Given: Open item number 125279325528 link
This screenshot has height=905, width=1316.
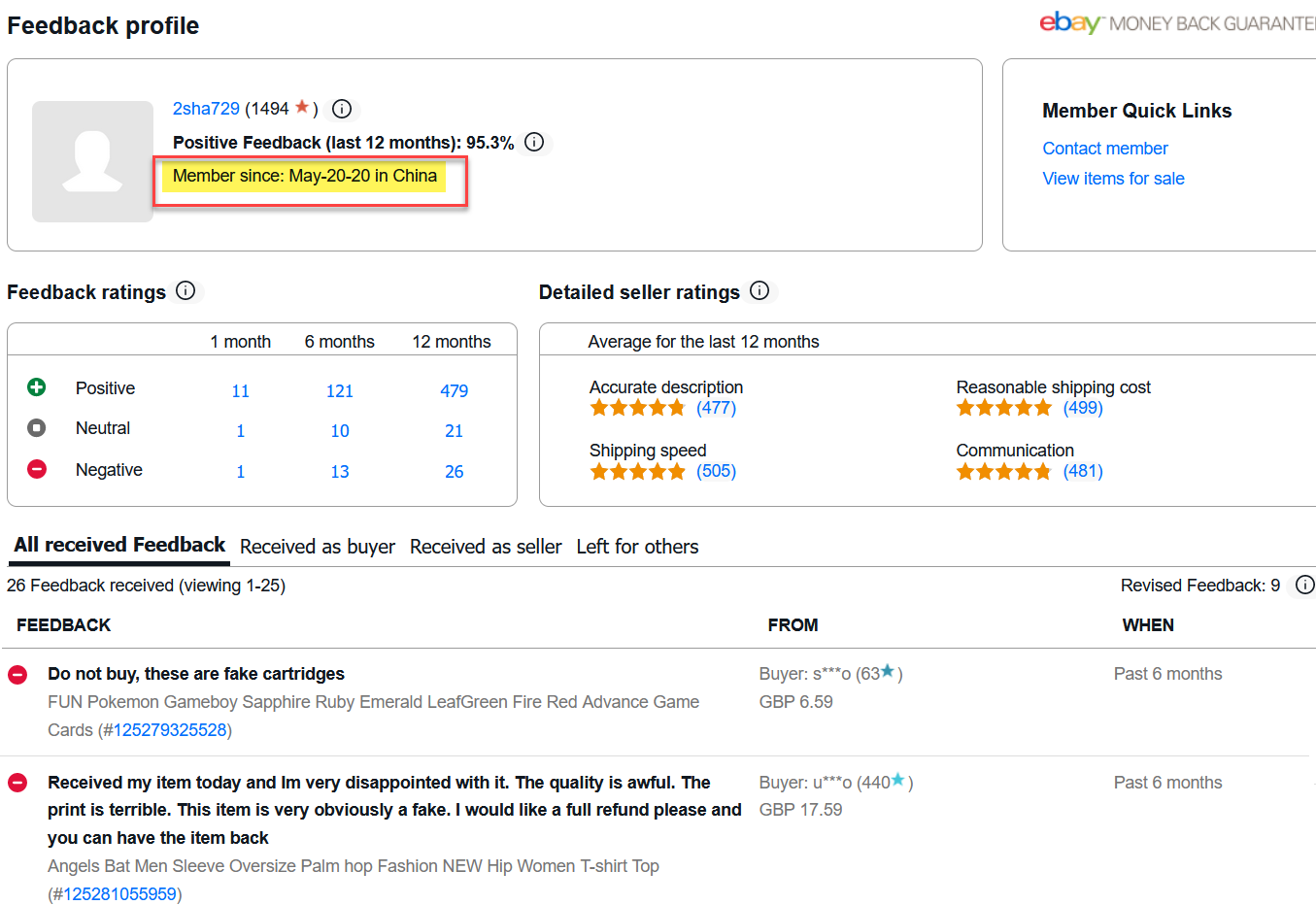Looking at the screenshot, I should (170, 730).
